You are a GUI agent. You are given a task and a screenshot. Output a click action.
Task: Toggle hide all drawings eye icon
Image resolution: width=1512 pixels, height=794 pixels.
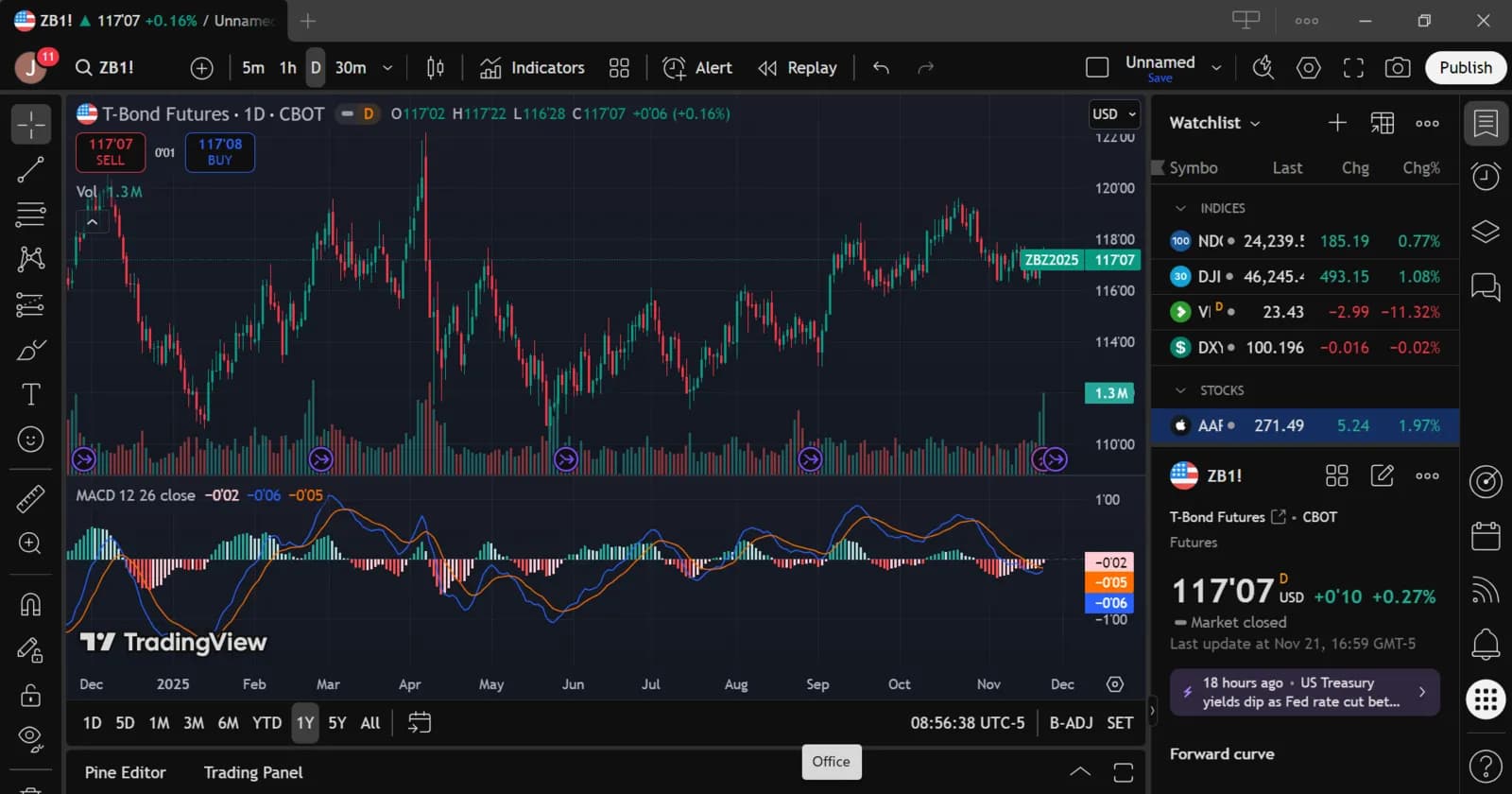pyautogui.click(x=30, y=739)
